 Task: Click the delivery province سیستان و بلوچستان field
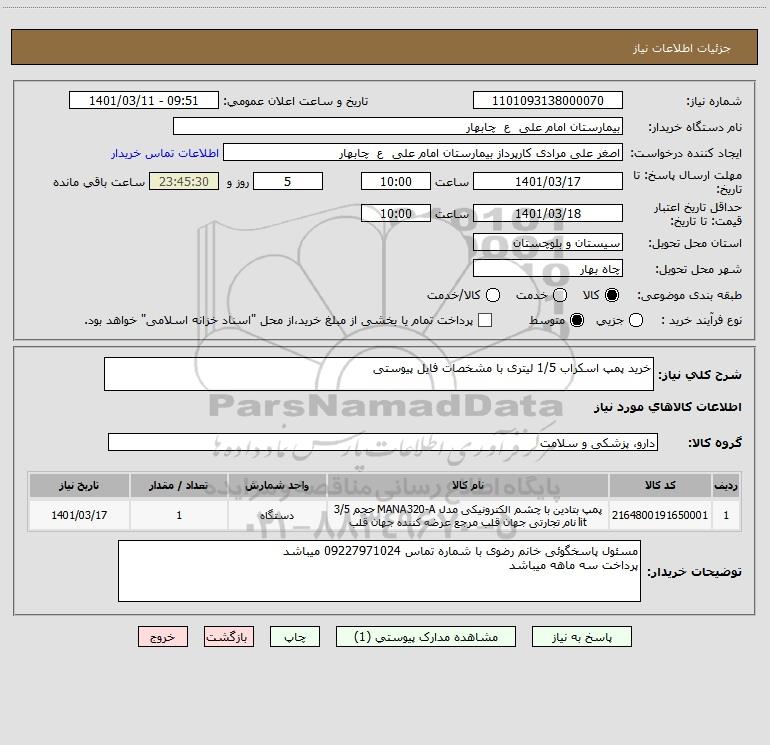(x=548, y=243)
